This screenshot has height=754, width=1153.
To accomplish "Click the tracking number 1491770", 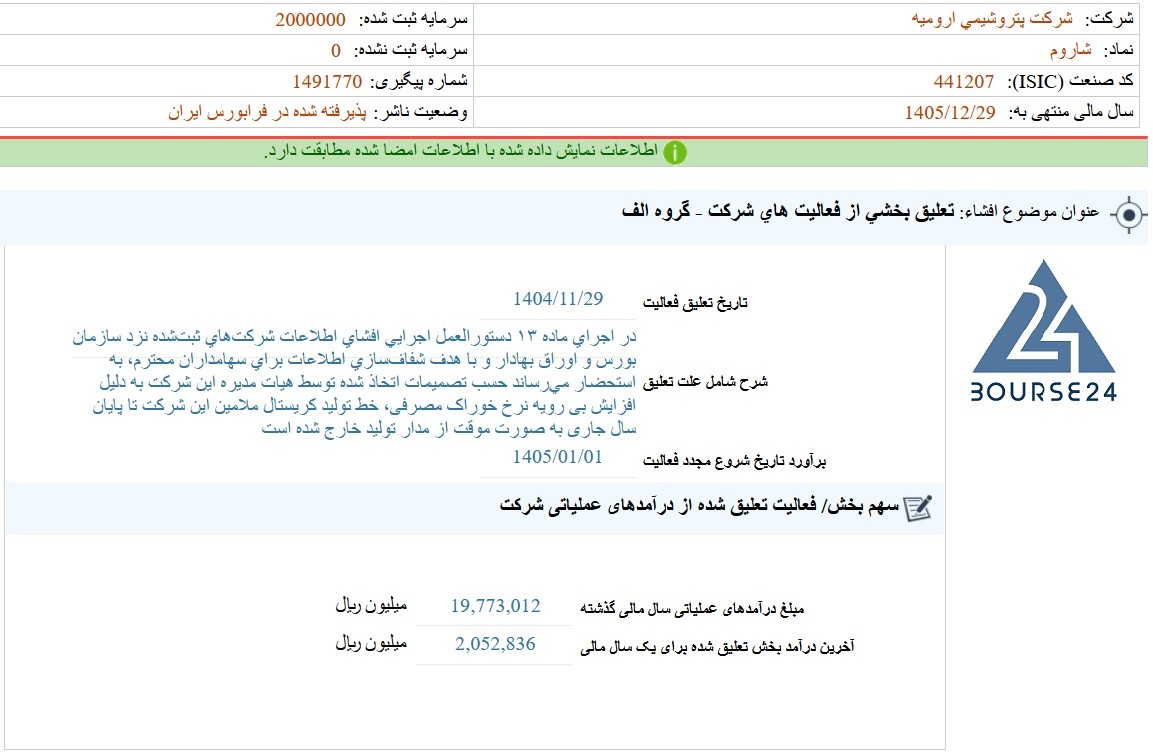I will tap(327, 81).
